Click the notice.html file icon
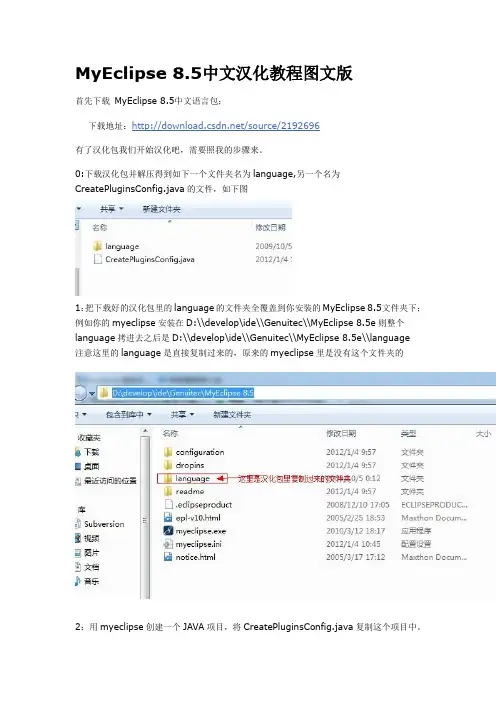496x702 pixels. tap(168, 557)
